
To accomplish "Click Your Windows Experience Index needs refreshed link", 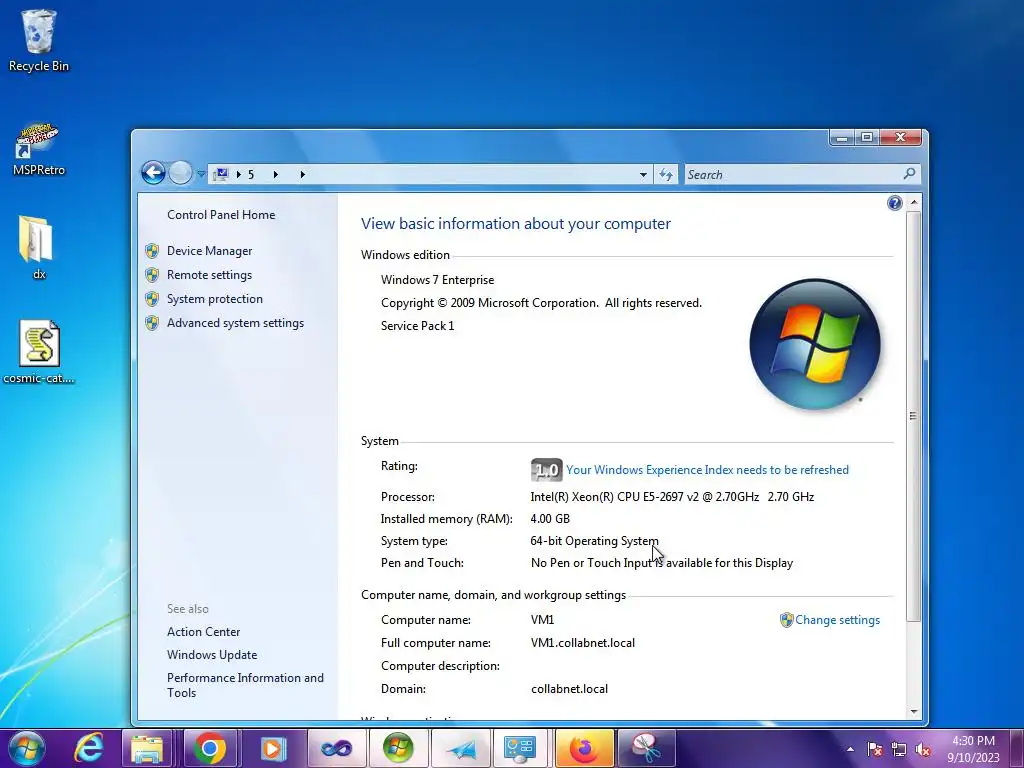I will (707, 470).
